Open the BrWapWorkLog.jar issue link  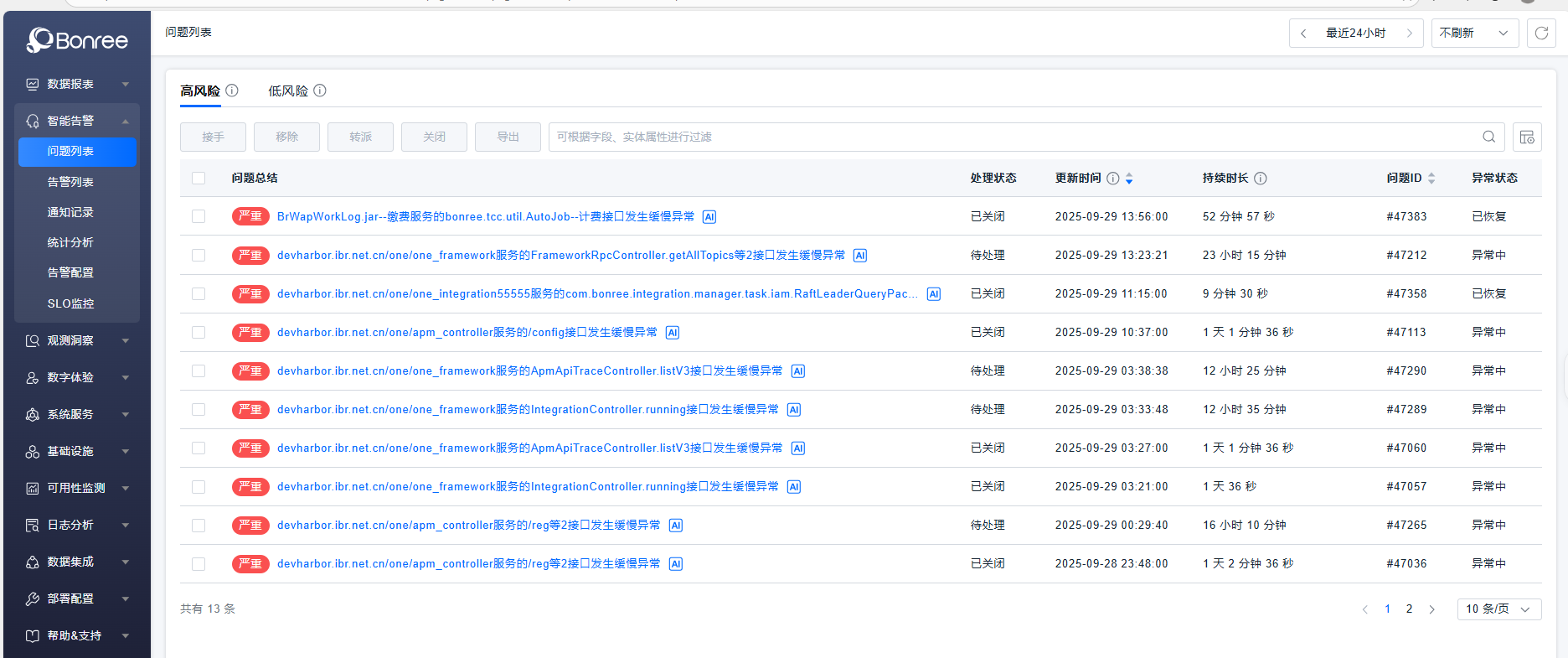(x=486, y=216)
